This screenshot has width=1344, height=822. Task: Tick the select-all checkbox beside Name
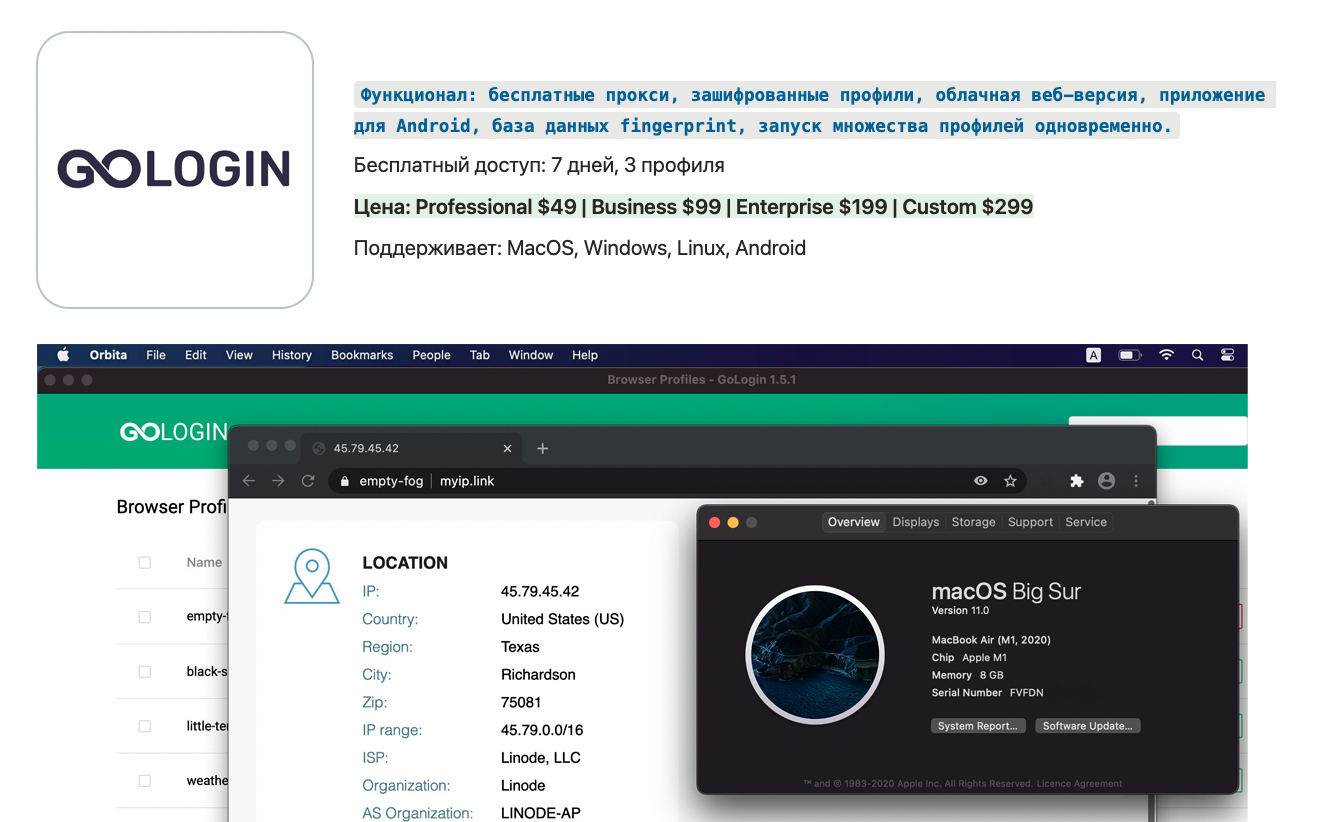[x=144, y=563]
